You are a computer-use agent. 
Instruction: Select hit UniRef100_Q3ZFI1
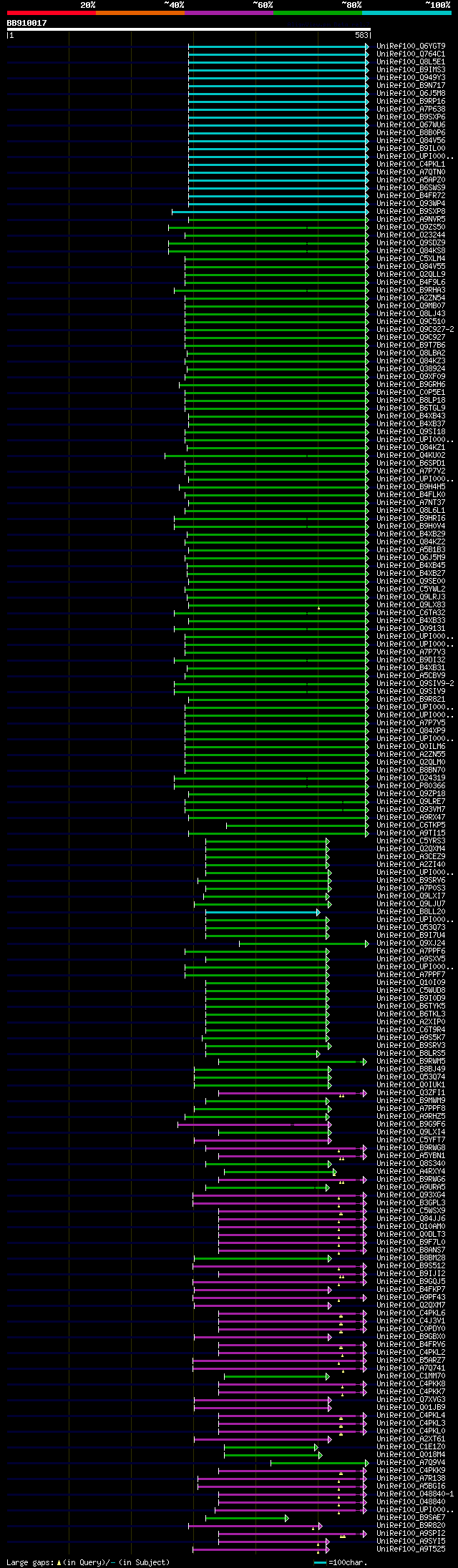coord(411,1092)
